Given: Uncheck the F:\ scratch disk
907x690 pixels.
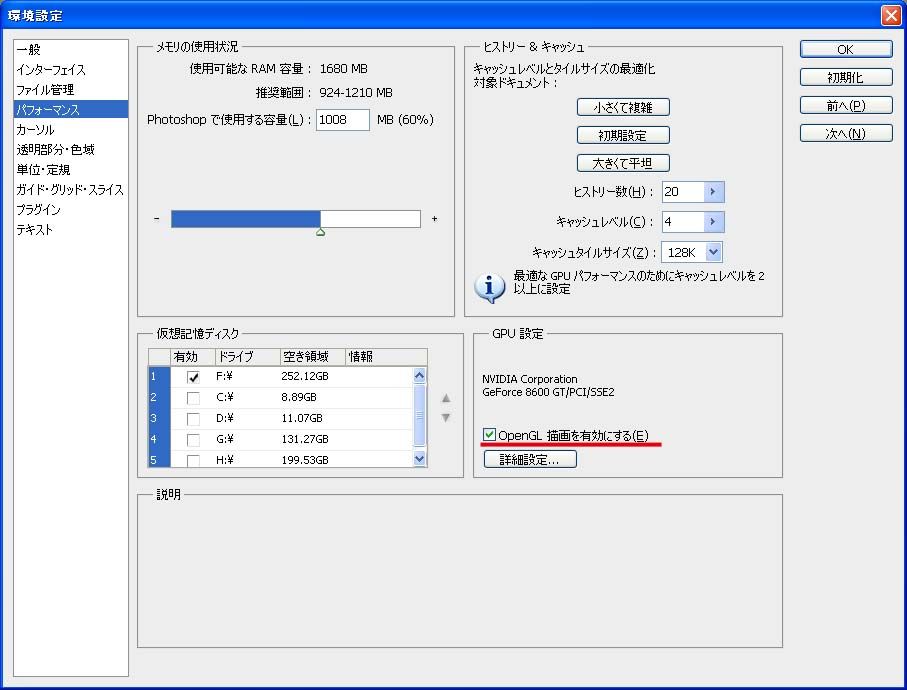Looking at the screenshot, I should click(195, 377).
